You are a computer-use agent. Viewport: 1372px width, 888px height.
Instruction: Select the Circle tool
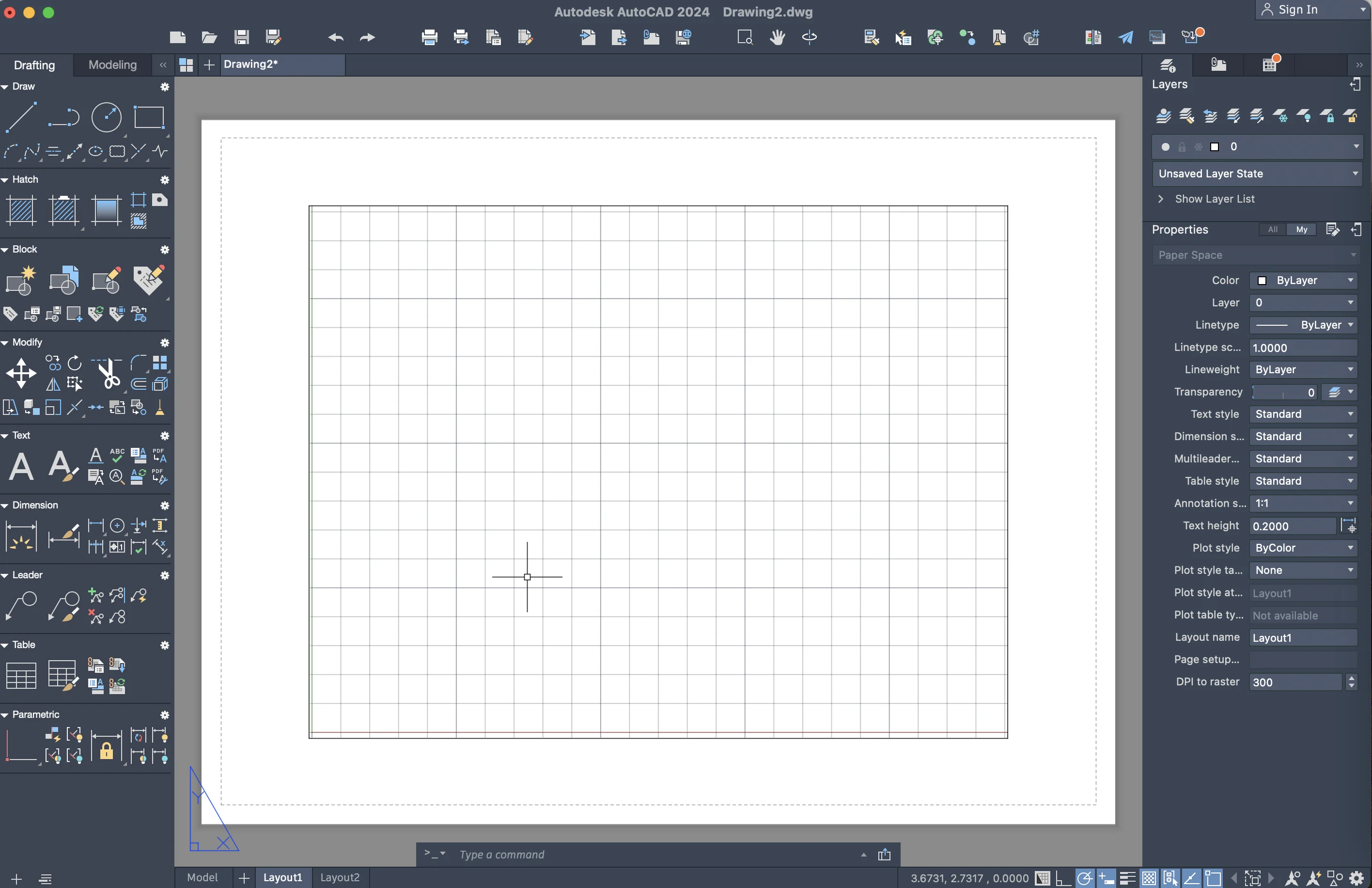pyautogui.click(x=107, y=117)
